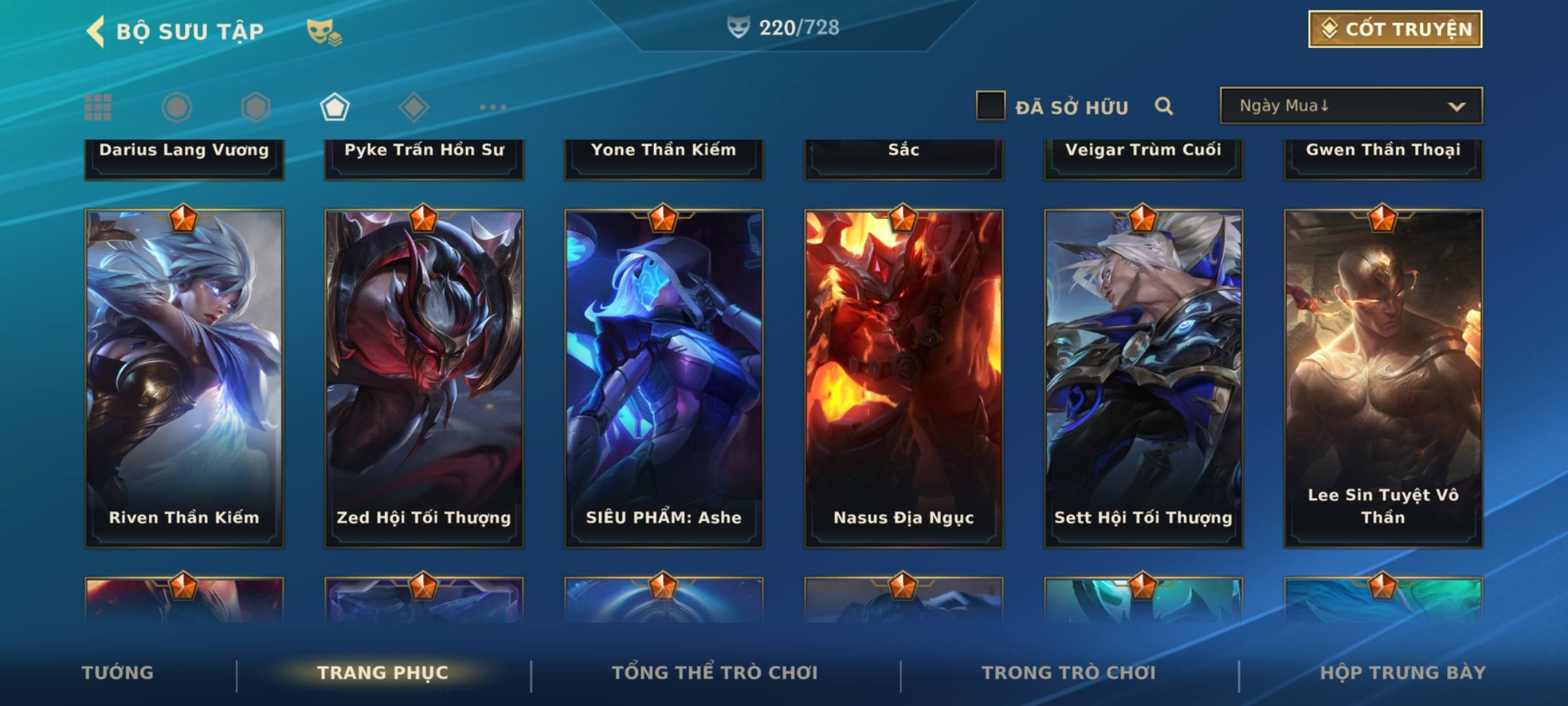Screen dimensions: 1568x706
Task: Go to Trong Trò Chơi tab
Action: 1069,673
